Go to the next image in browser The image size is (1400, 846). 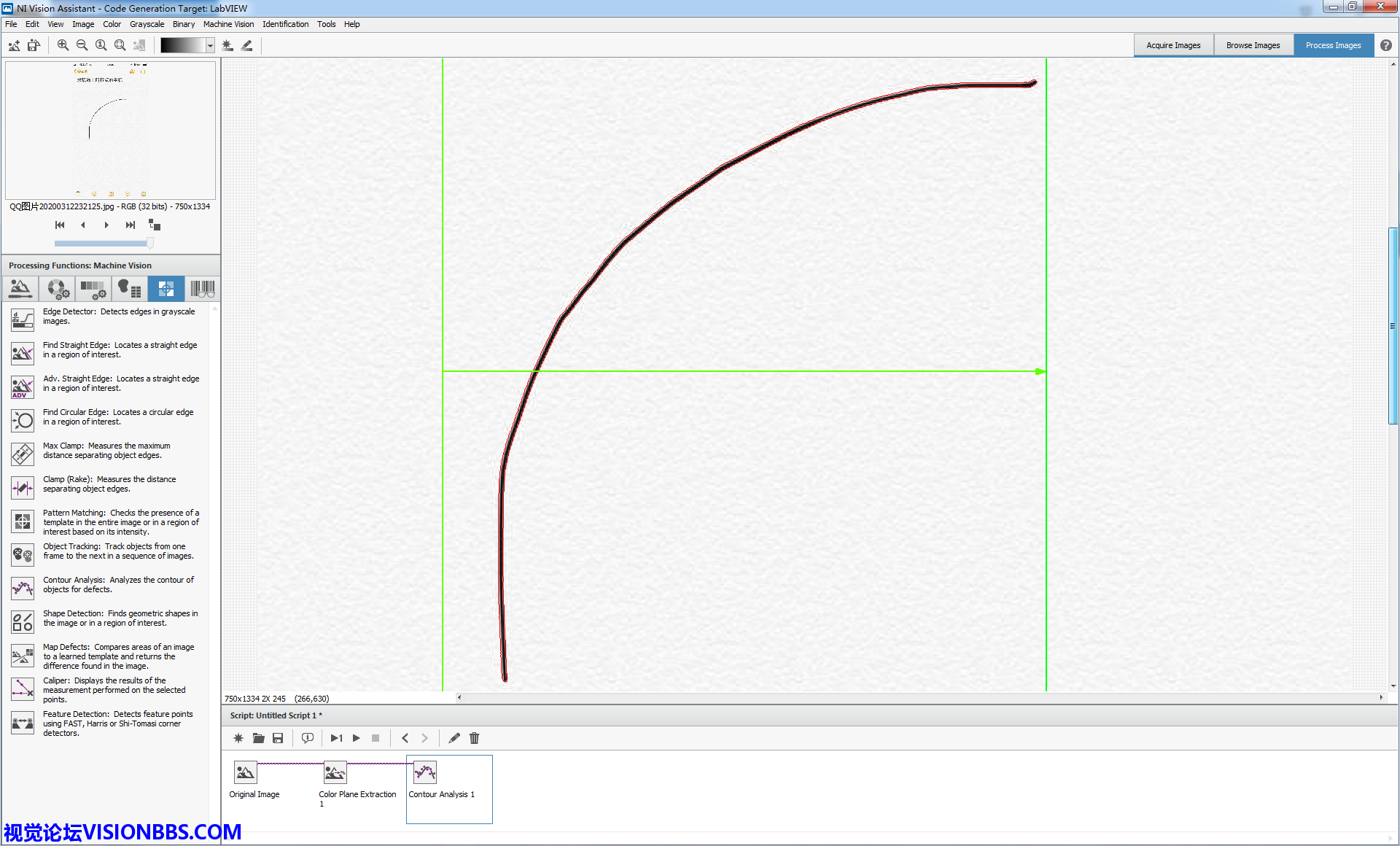106,225
